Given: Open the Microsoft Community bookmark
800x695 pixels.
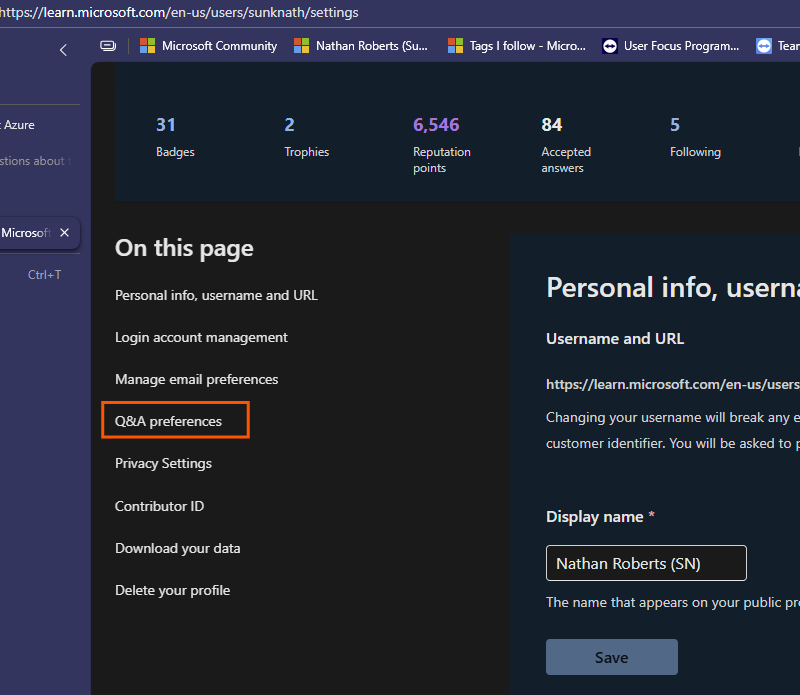Looking at the screenshot, I should coord(209,46).
